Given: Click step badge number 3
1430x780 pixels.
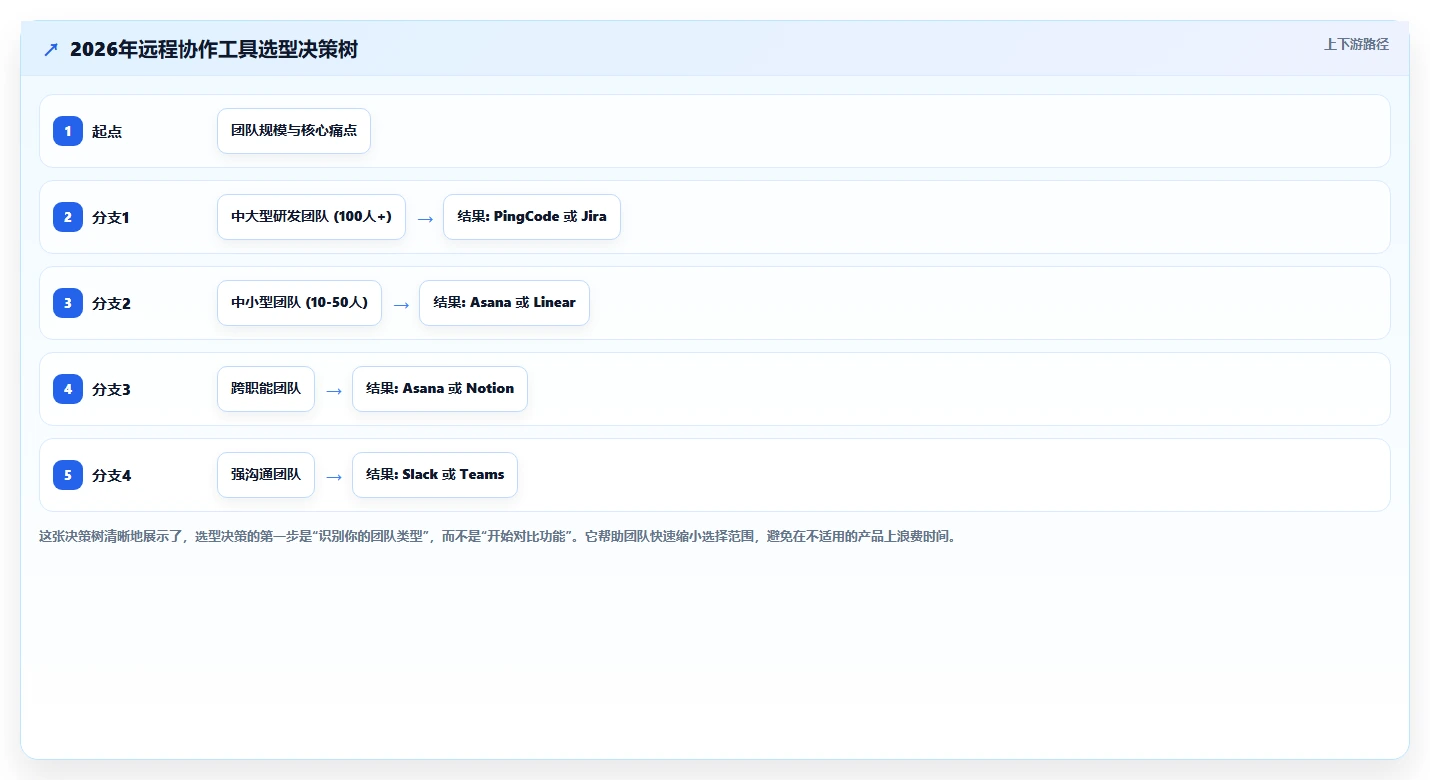Looking at the screenshot, I should pyautogui.click(x=68, y=303).
